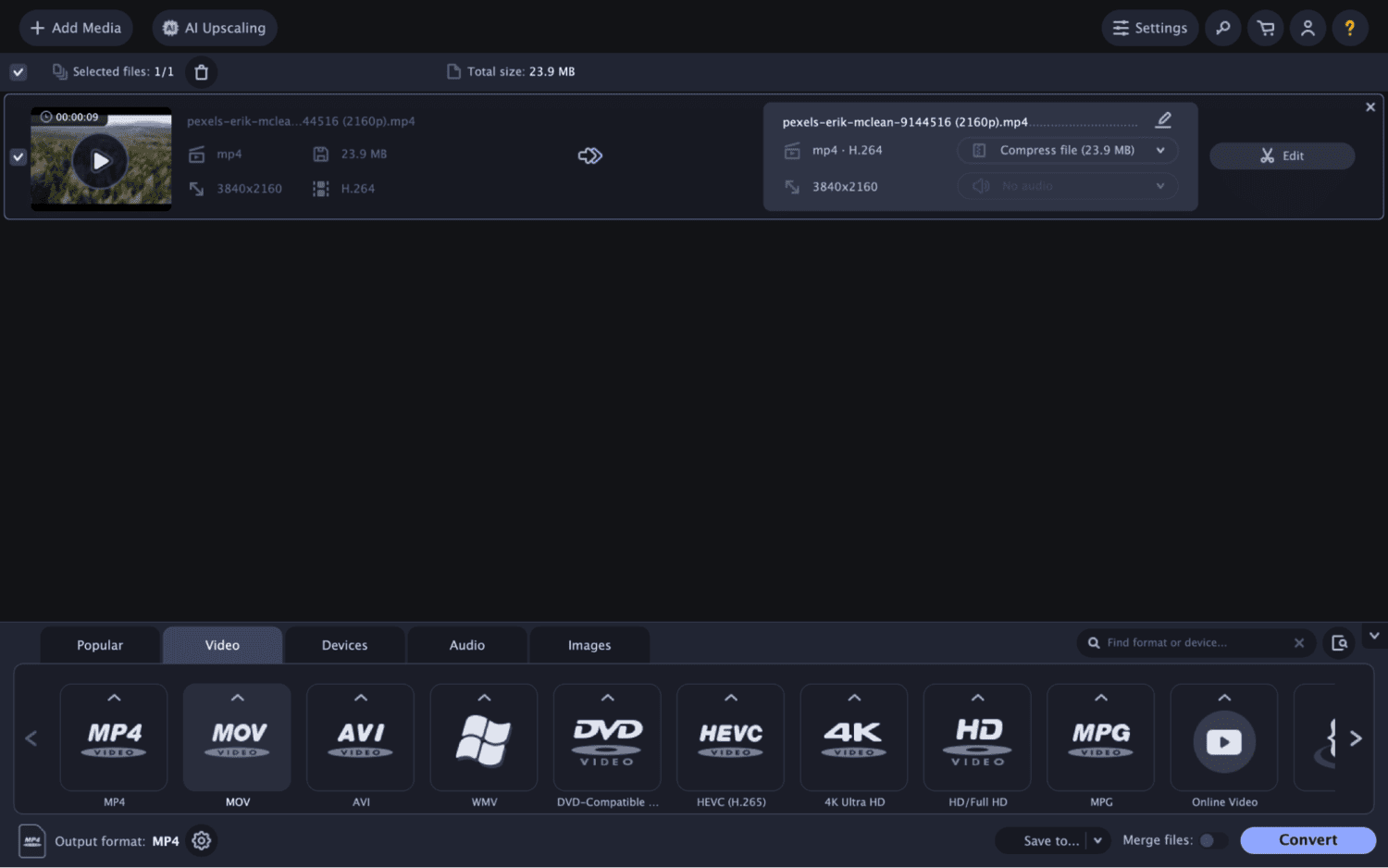Click the device detection icon beside search
This screenshot has width=1388, height=868.
1339,643
